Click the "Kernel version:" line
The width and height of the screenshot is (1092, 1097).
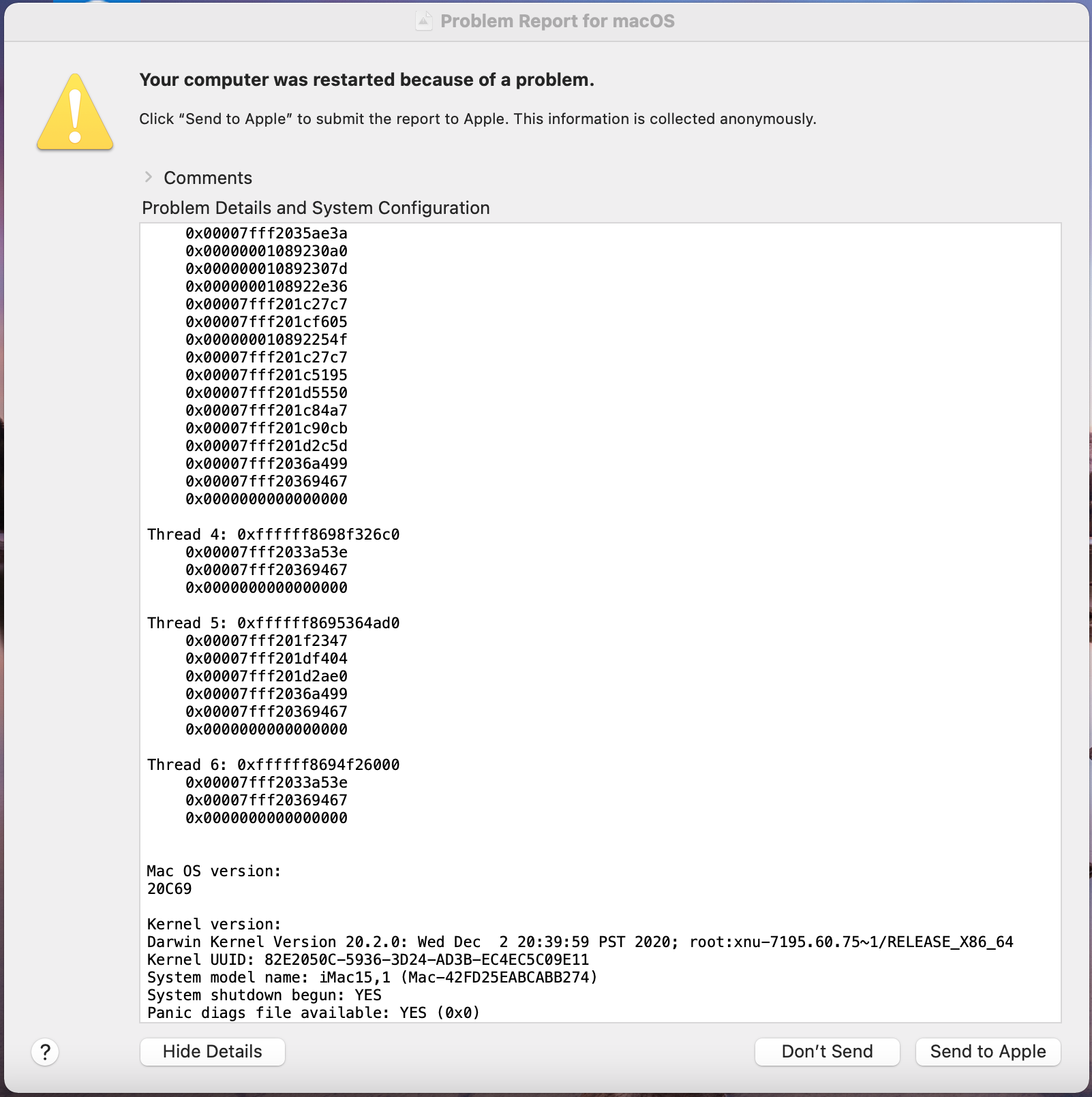(x=214, y=924)
